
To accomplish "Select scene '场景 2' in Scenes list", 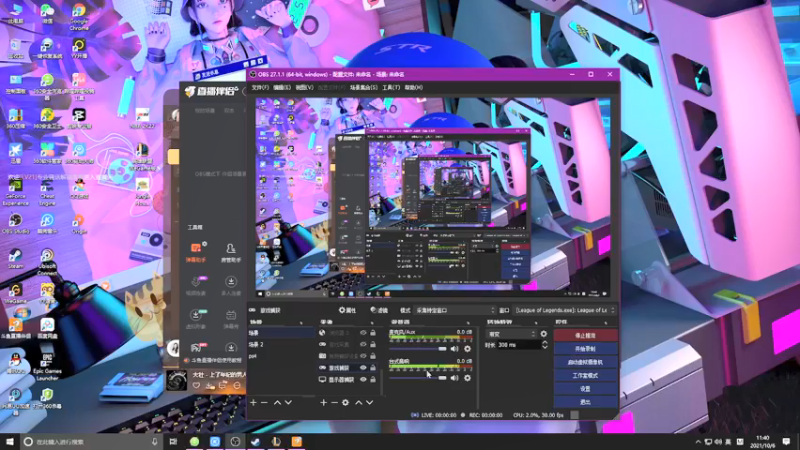I will tap(281, 344).
